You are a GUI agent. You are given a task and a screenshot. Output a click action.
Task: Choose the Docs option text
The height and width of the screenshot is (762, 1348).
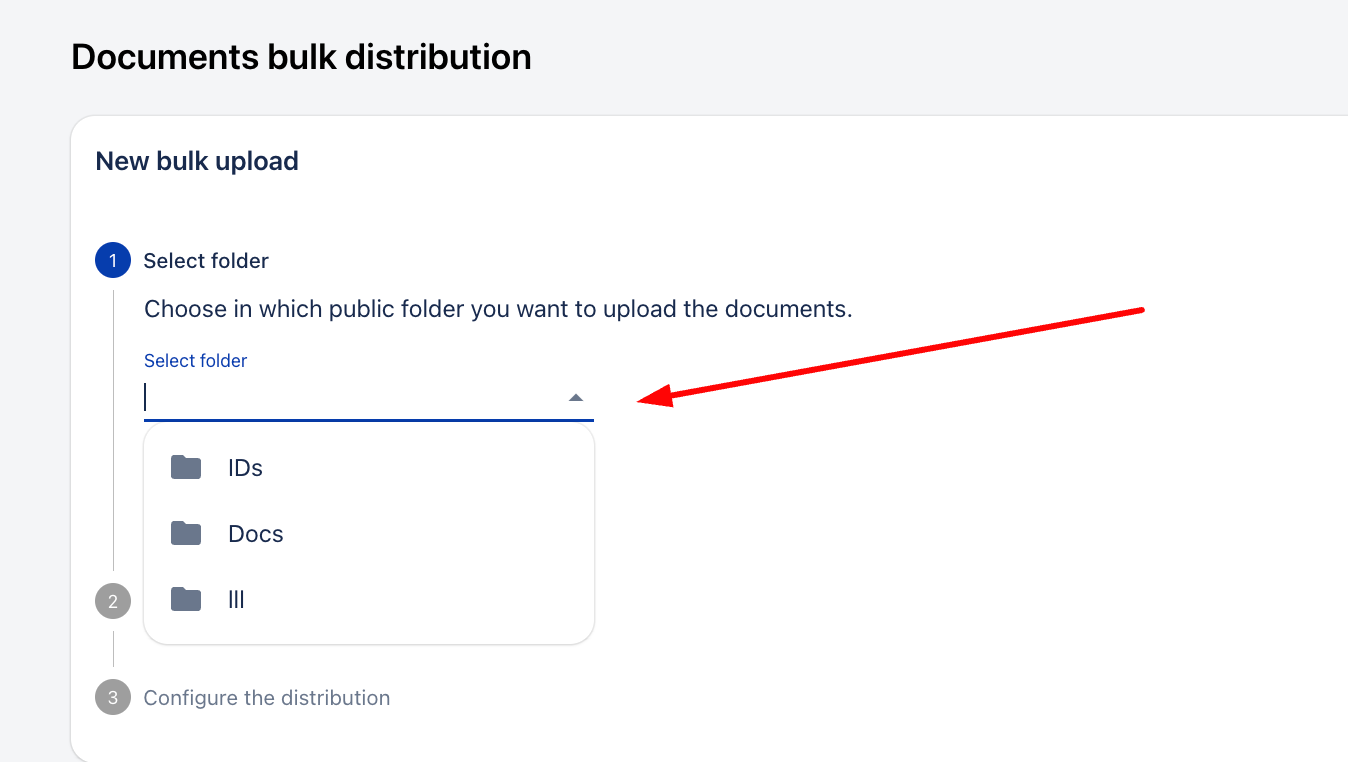[256, 534]
